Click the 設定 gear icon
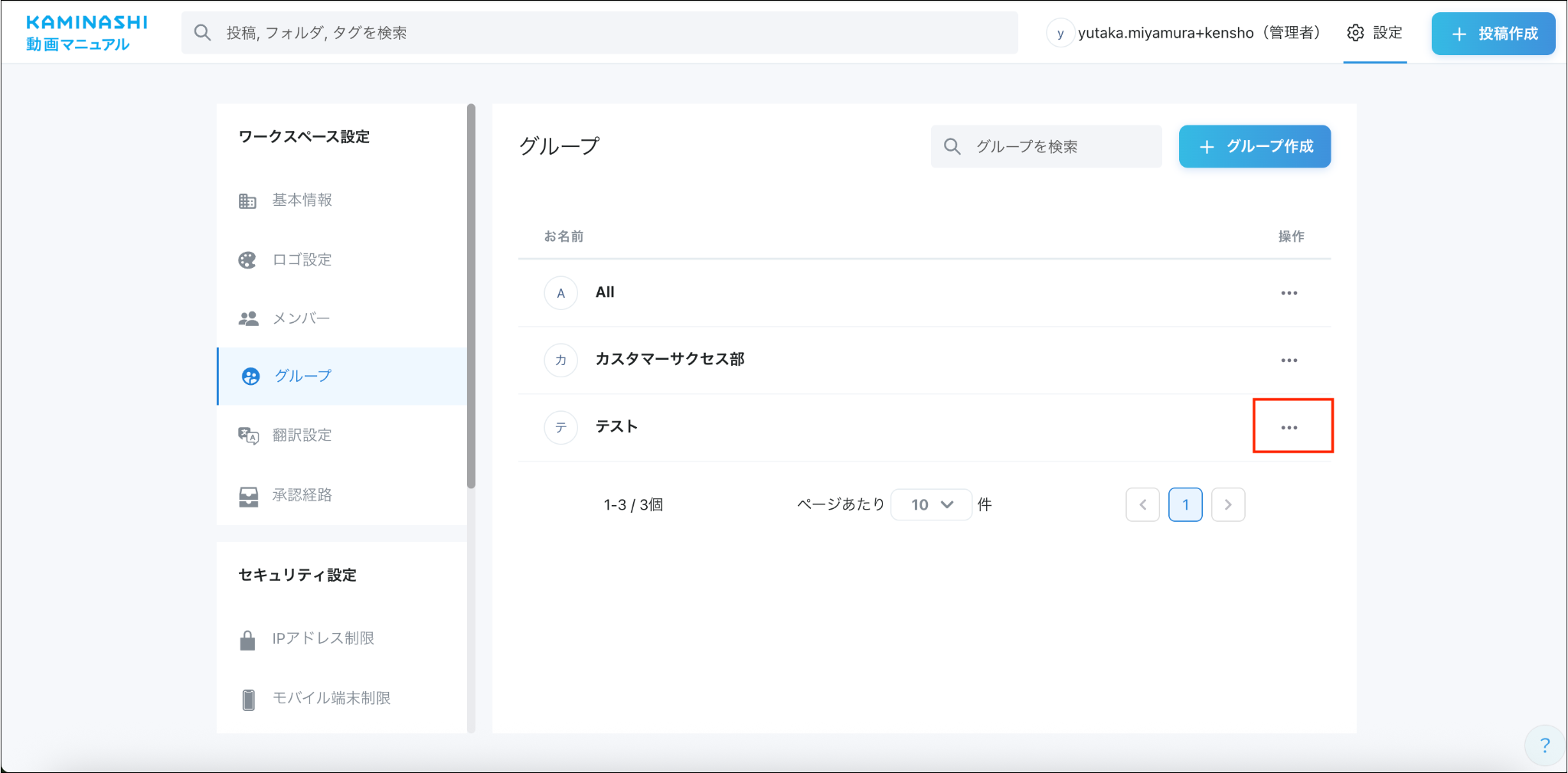The image size is (1568, 773). click(1355, 33)
